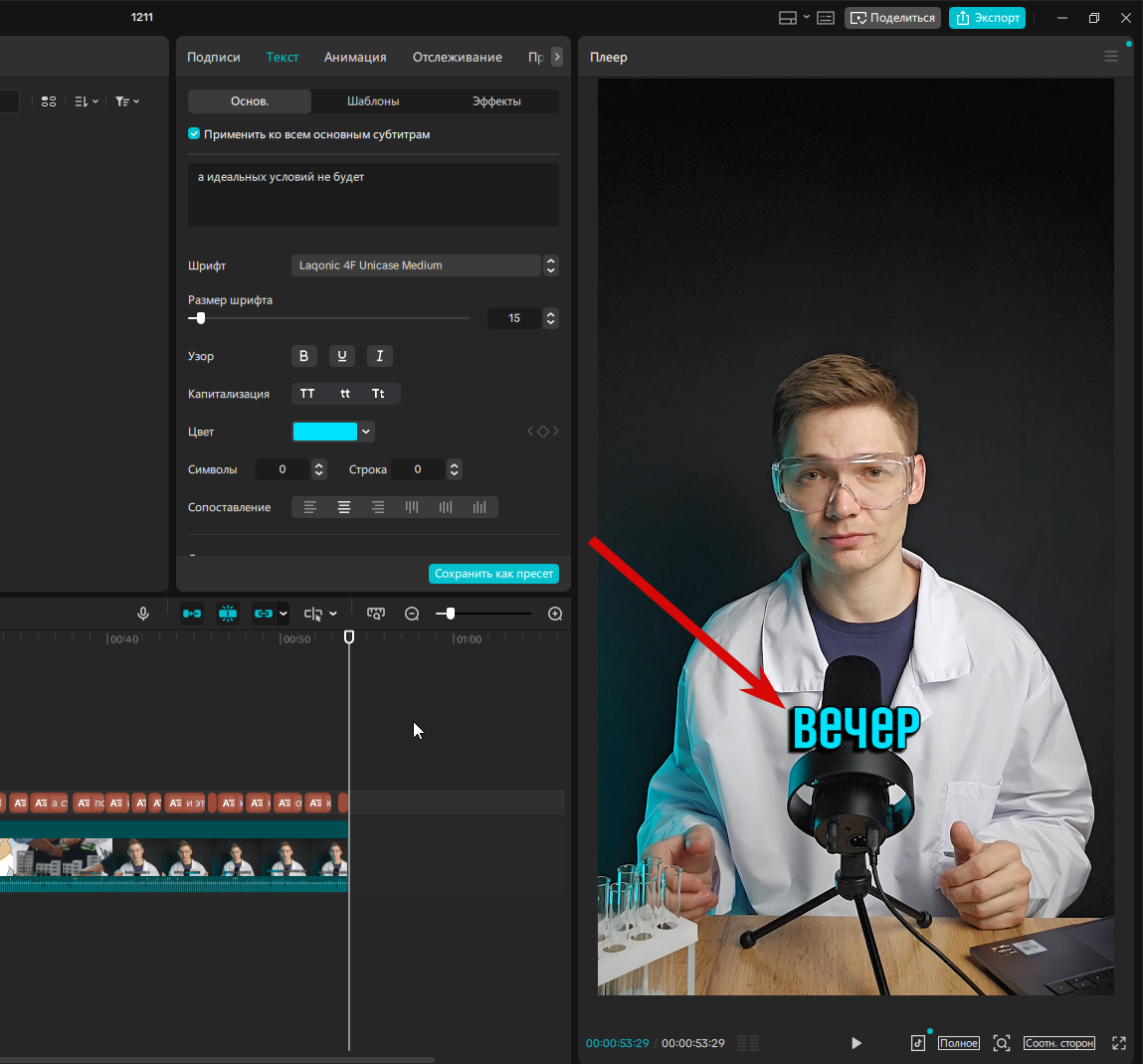Toggle underline text style
Image resolution: width=1143 pixels, height=1064 pixels.
click(x=342, y=356)
